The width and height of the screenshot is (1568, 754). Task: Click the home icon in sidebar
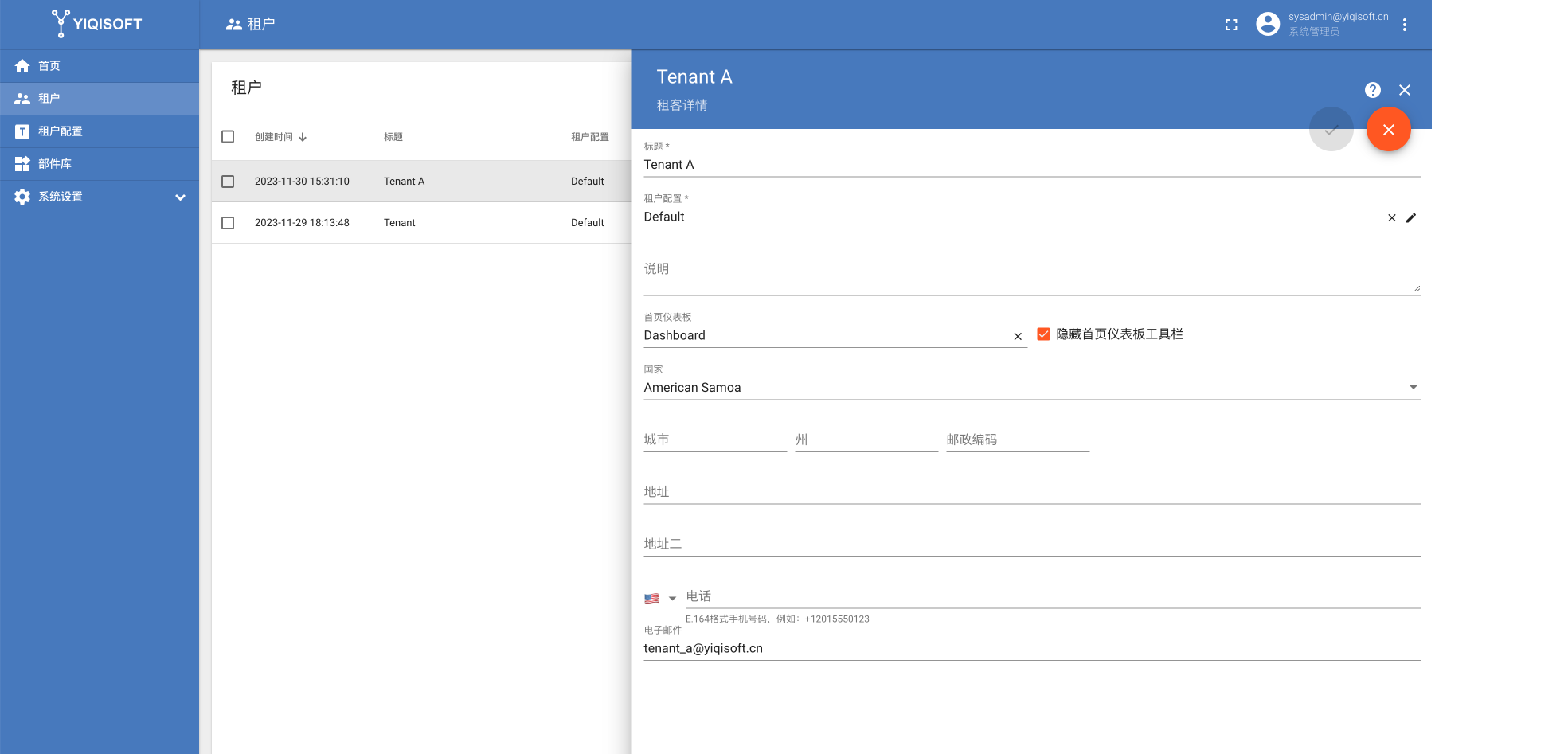pyautogui.click(x=22, y=66)
